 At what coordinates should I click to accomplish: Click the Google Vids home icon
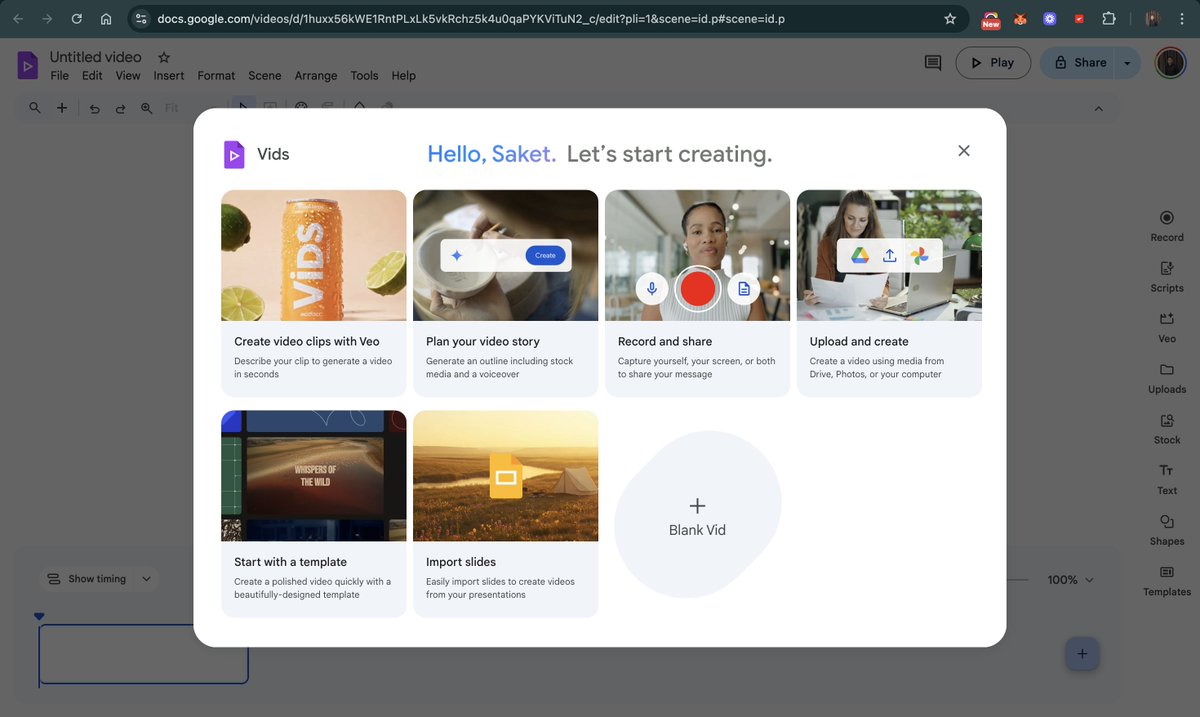point(27,66)
